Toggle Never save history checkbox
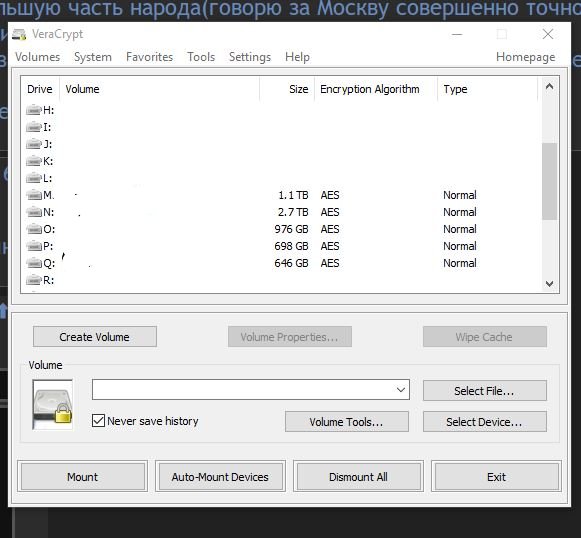The height and width of the screenshot is (538, 581). click(98, 421)
